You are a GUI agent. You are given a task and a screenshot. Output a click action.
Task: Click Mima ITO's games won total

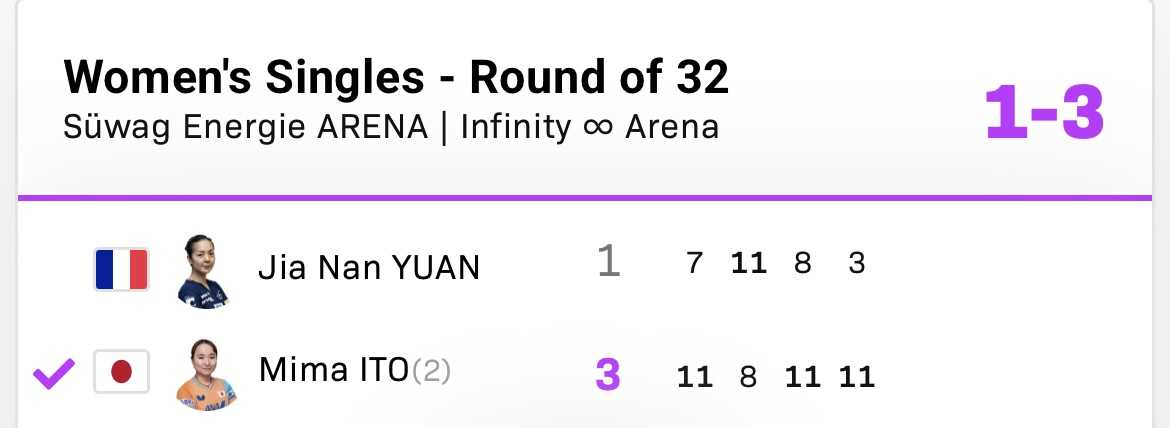point(608,376)
